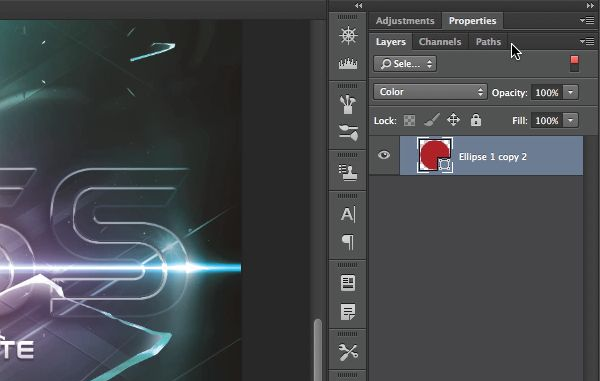The width and height of the screenshot is (600, 381).
Task: Open the Layer Comps panel icon
Action: click(x=348, y=283)
